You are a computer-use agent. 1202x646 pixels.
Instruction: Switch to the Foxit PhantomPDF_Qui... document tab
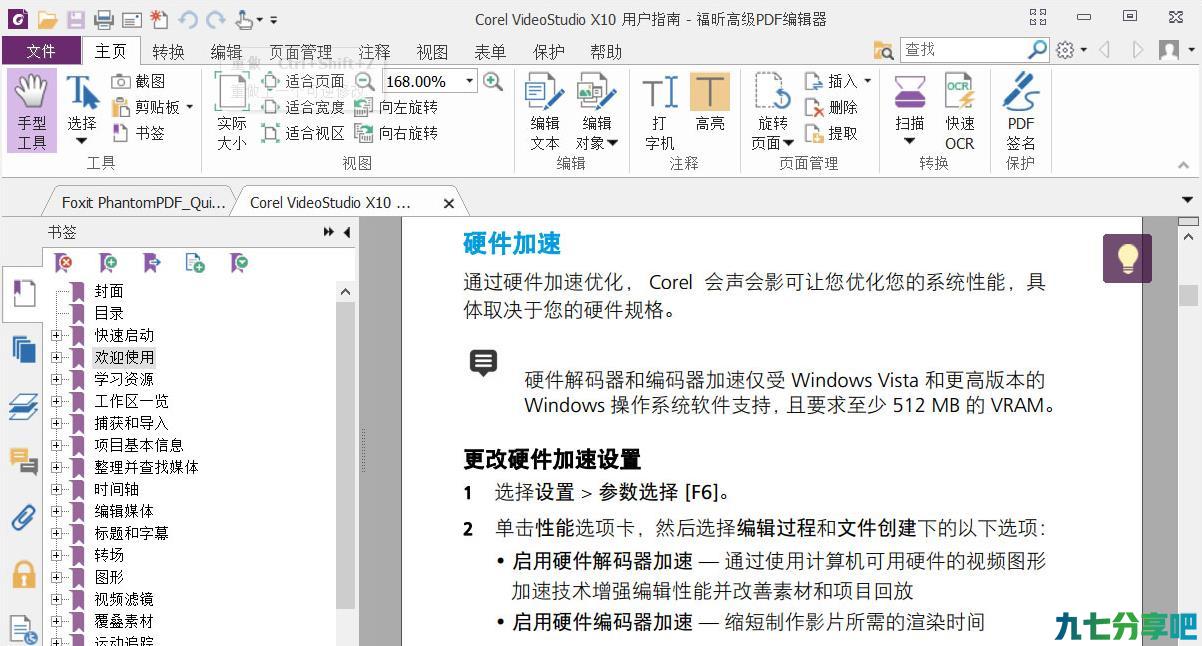pos(143,202)
